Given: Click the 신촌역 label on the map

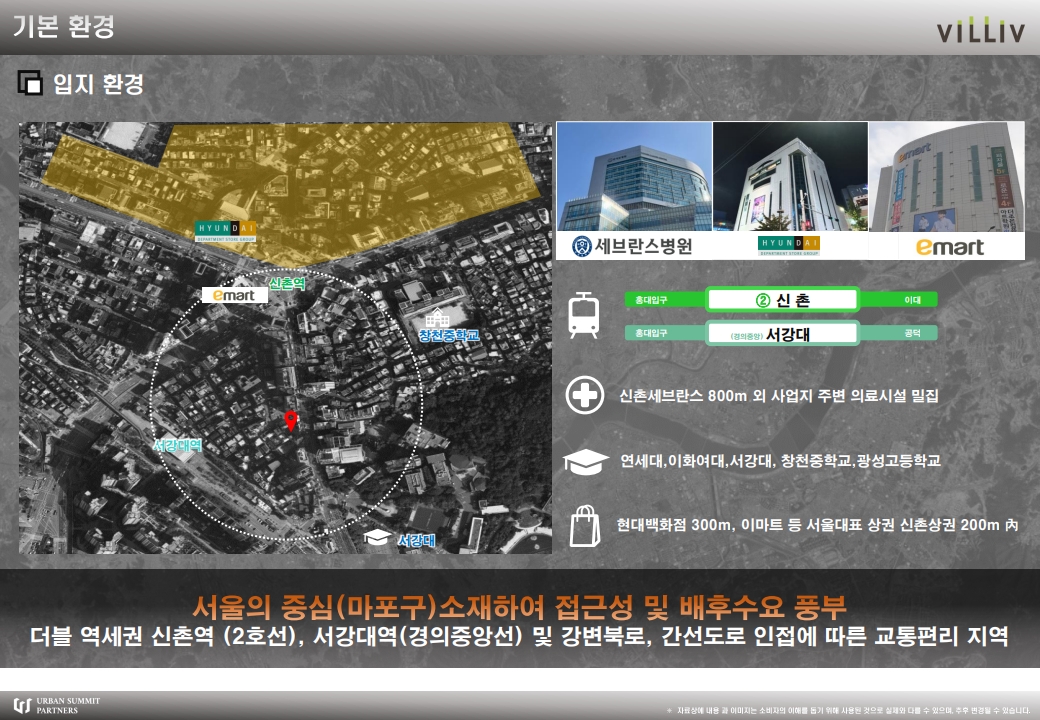Looking at the screenshot, I should (x=287, y=284).
